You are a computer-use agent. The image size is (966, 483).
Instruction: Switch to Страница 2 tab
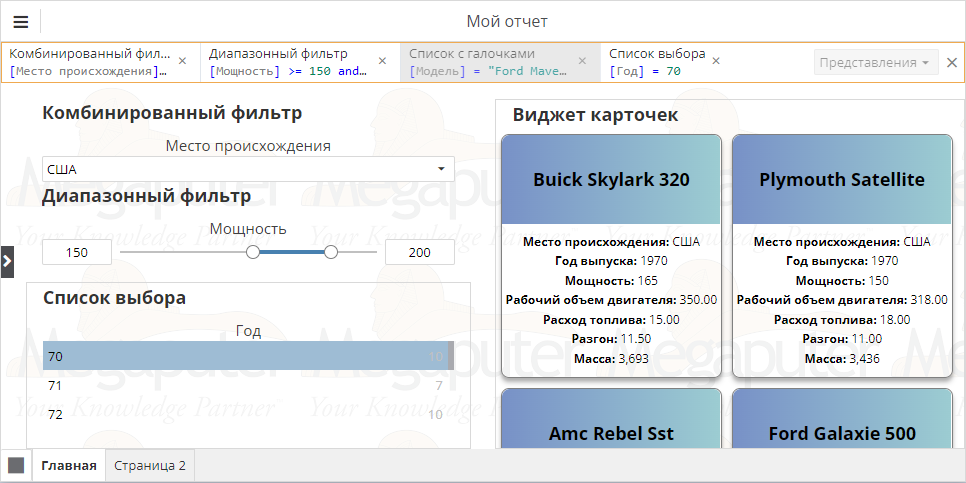(x=150, y=465)
